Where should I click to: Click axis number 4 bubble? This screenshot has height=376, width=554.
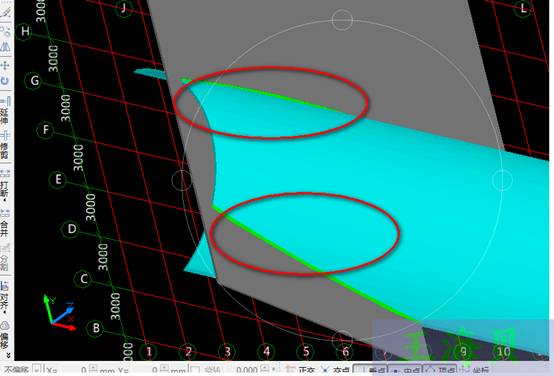[267, 352]
